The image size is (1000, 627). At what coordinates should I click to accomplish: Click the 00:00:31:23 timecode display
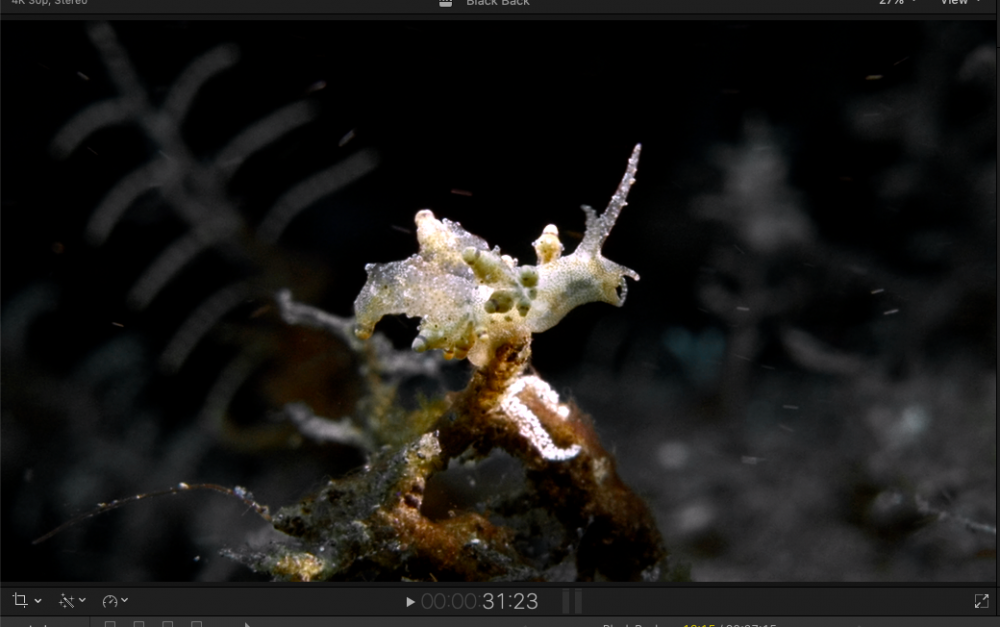click(480, 601)
